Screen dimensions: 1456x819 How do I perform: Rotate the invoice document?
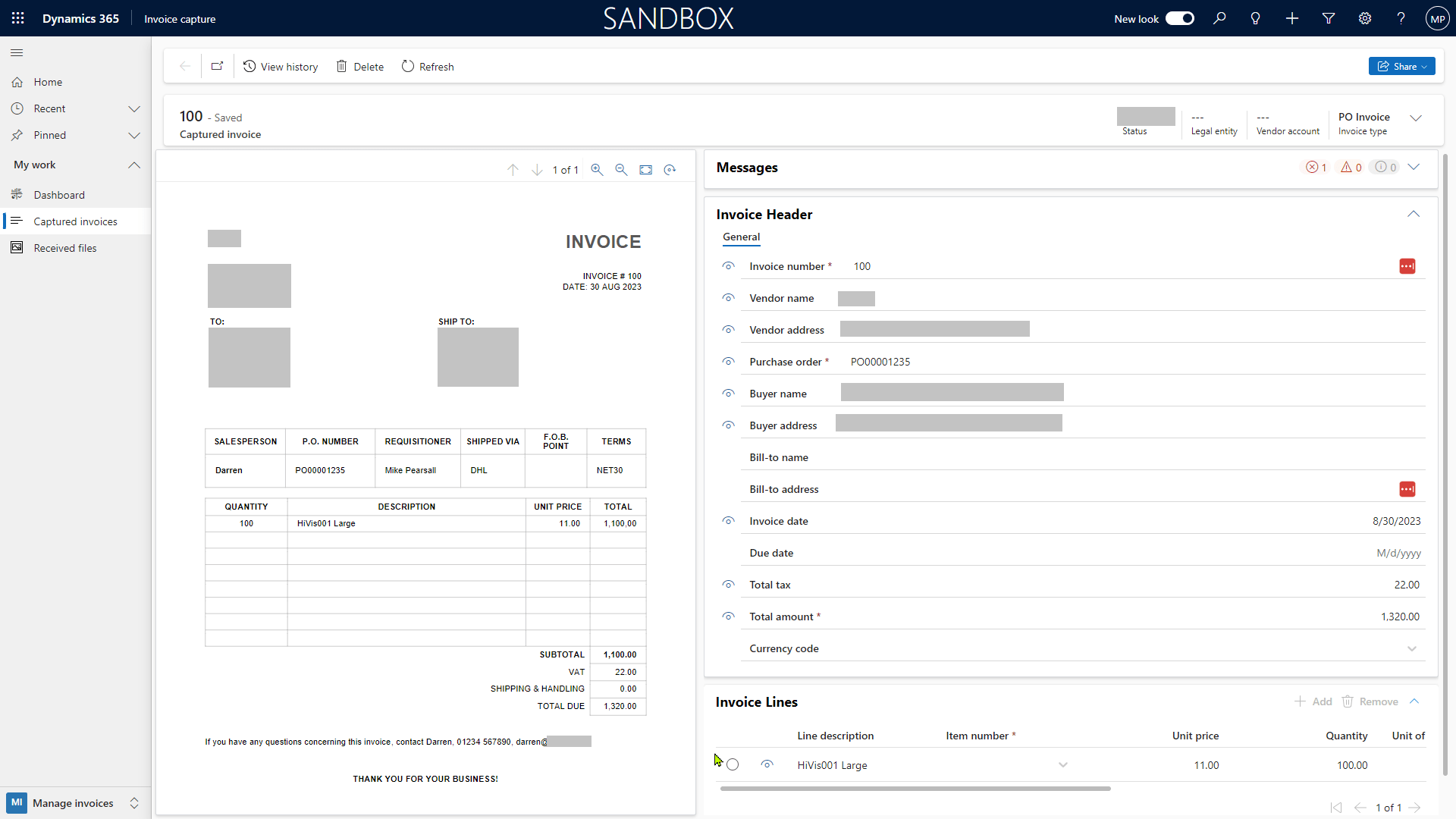click(670, 169)
